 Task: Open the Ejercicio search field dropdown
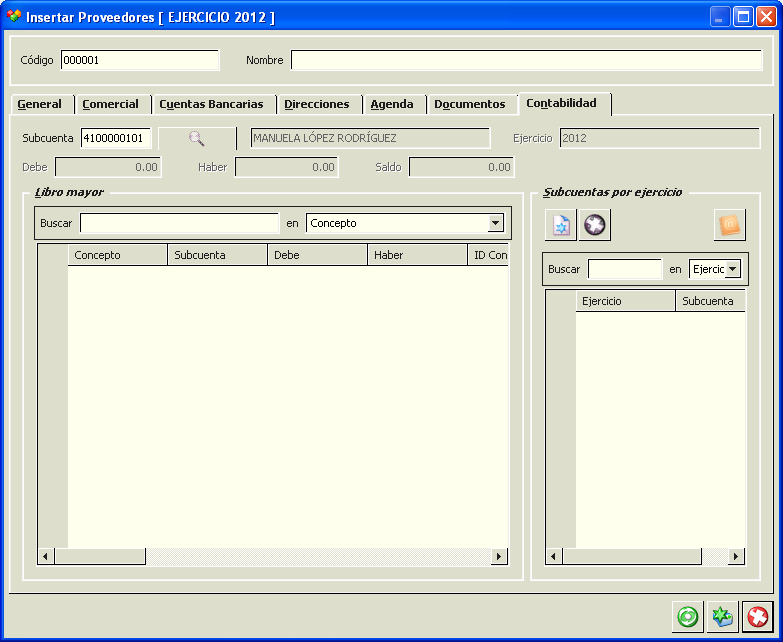pos(733,269)
